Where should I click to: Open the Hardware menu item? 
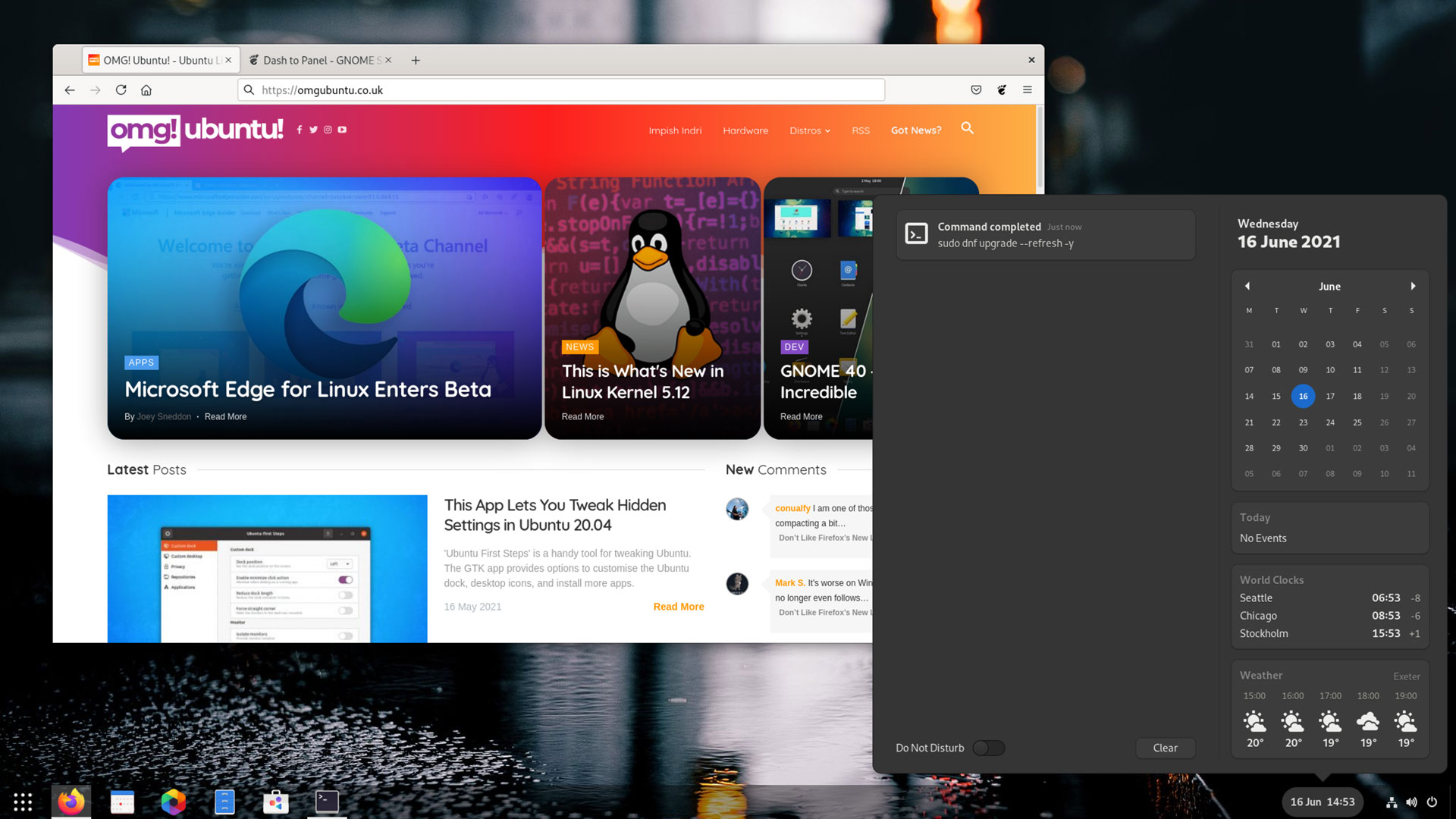(x=745, y=130)
